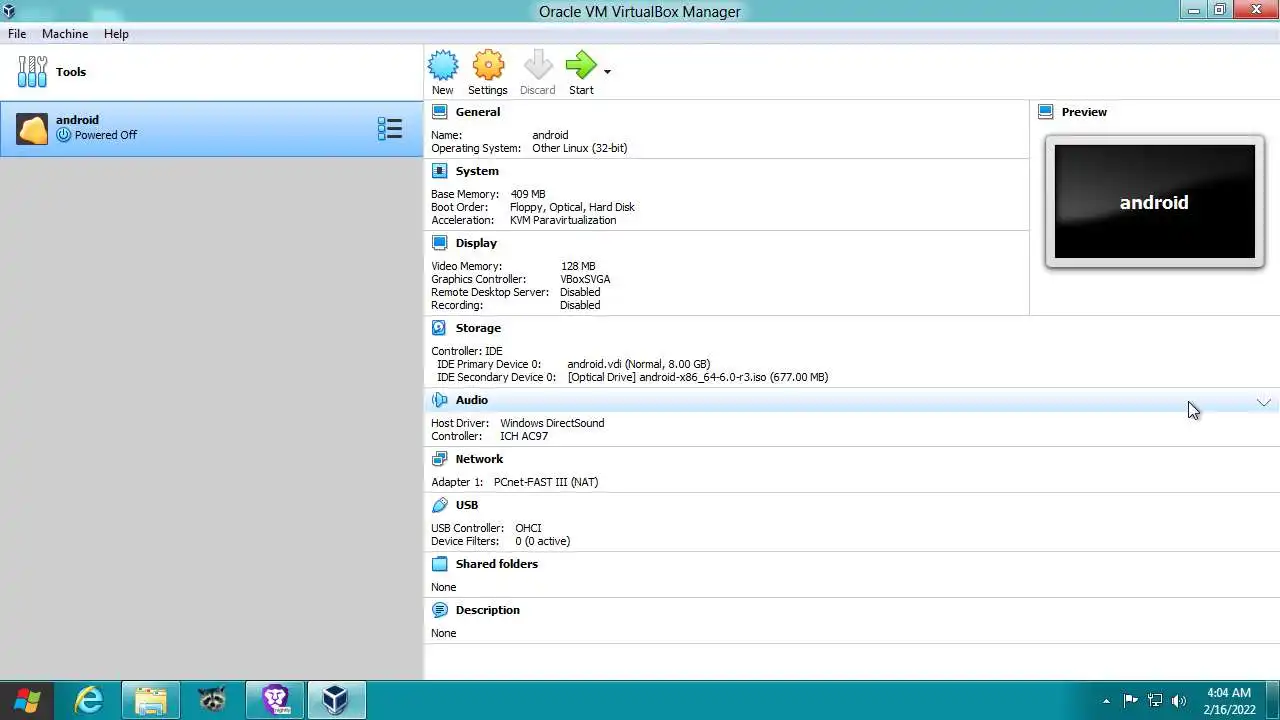Click the android-x86_64 iso optical drive entry
Screen dimensions: 1280x720
coord(698,378)
